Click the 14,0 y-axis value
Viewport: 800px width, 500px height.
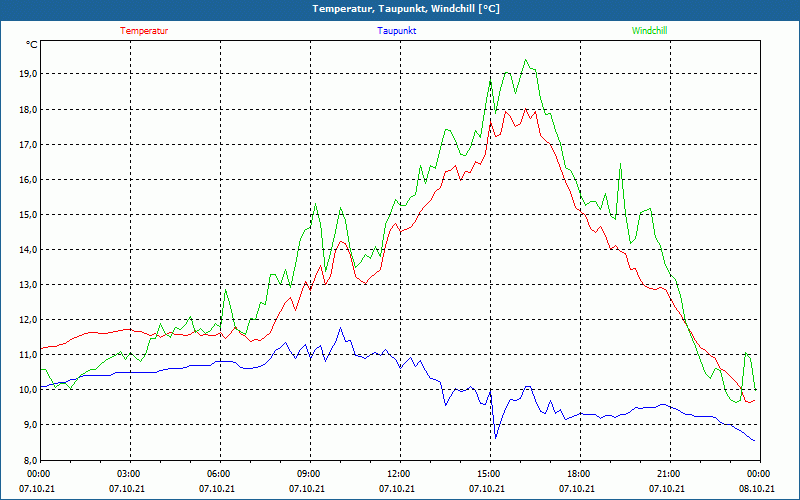click(29, 249)
